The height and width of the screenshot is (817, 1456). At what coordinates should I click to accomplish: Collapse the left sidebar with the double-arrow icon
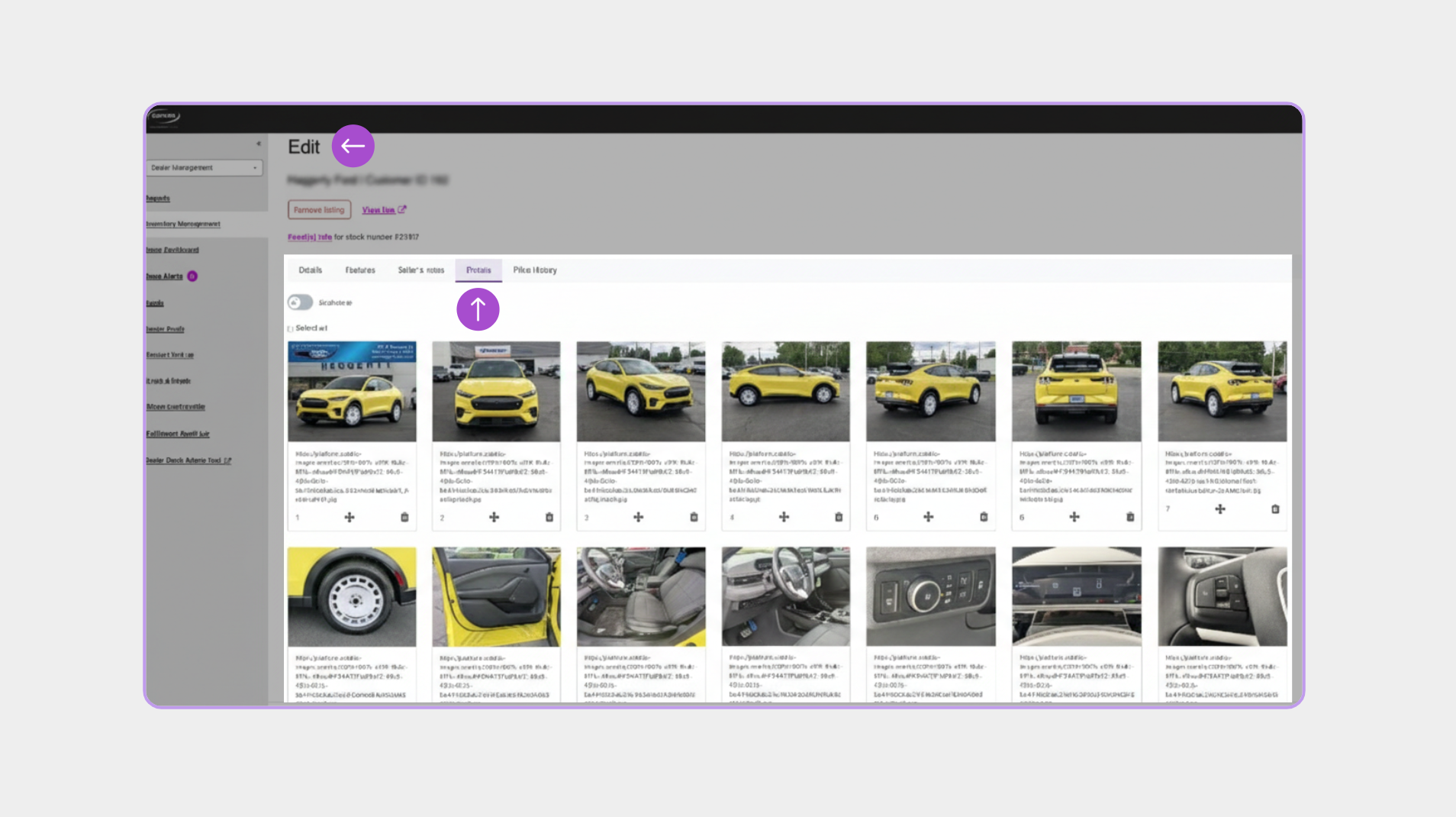(x=259, y=144)
